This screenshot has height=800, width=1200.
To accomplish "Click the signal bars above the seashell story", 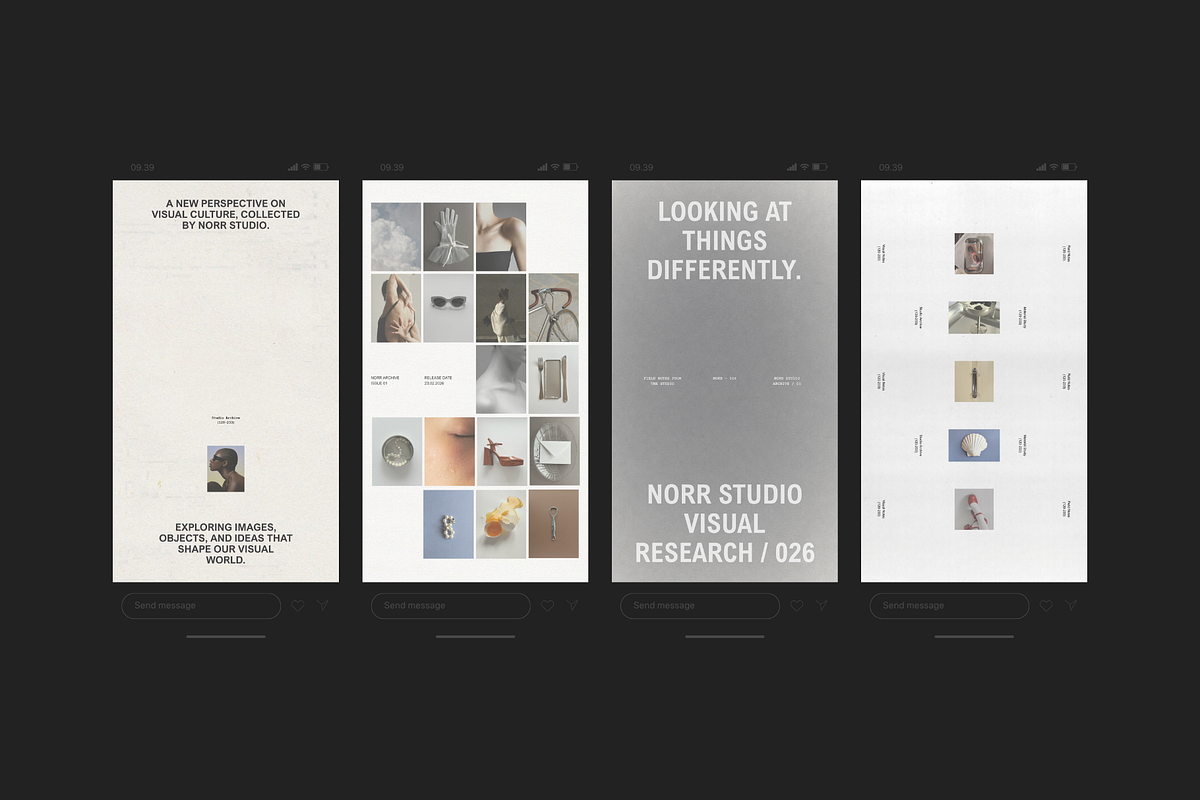I will click(x=1042, y=167).
